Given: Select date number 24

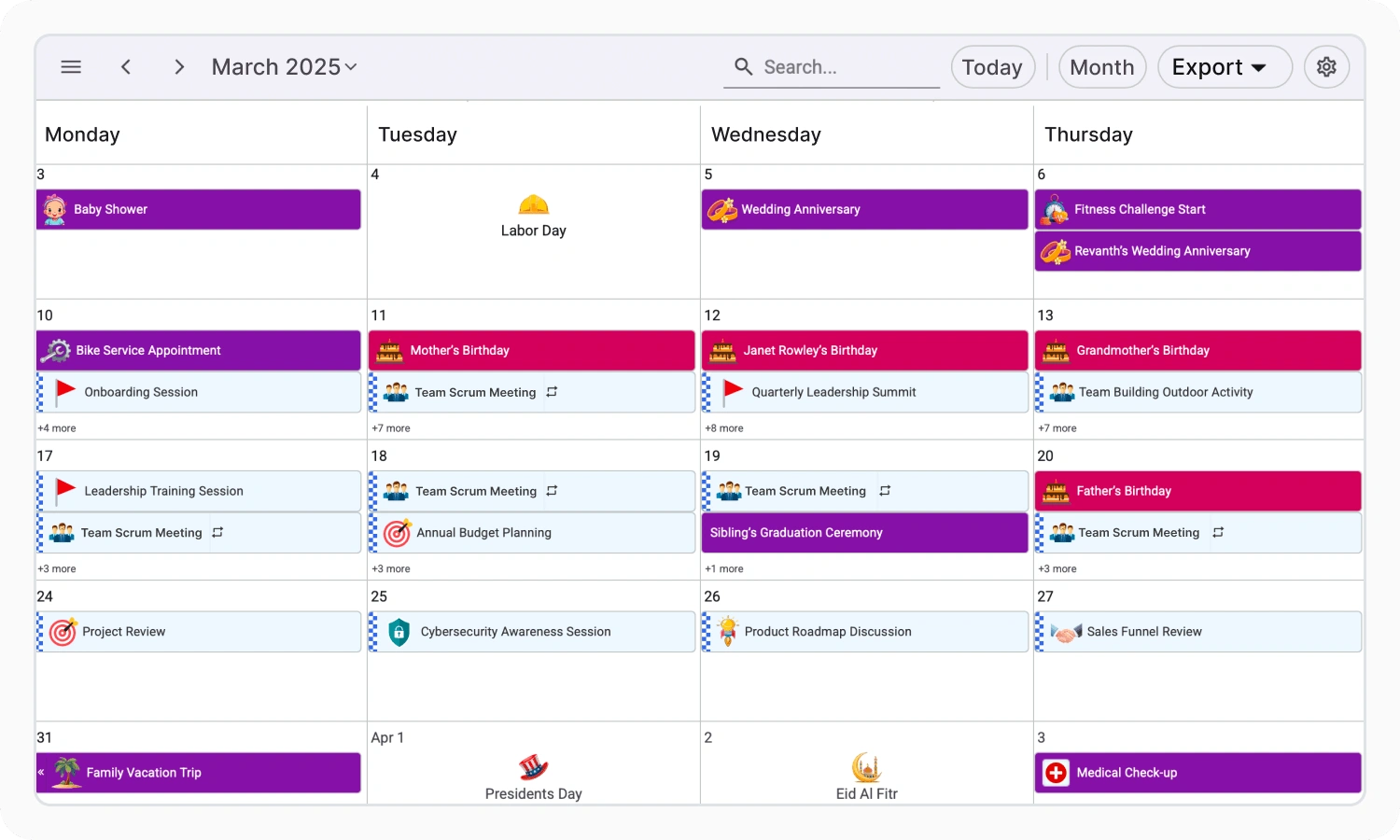Looking at the screenshot, I should pyautogui.click(x=45, y=596).
